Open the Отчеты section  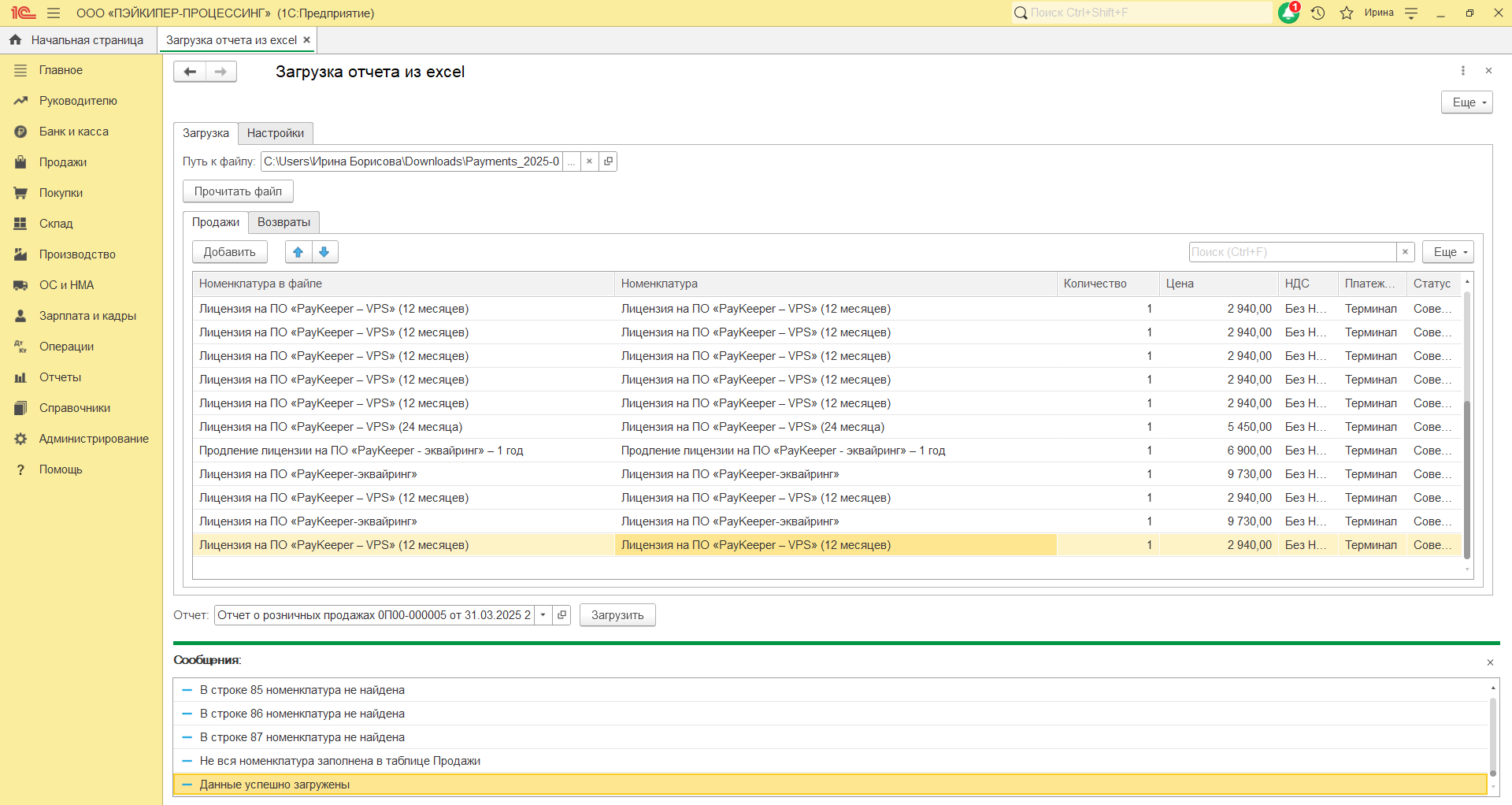(60, 377)
